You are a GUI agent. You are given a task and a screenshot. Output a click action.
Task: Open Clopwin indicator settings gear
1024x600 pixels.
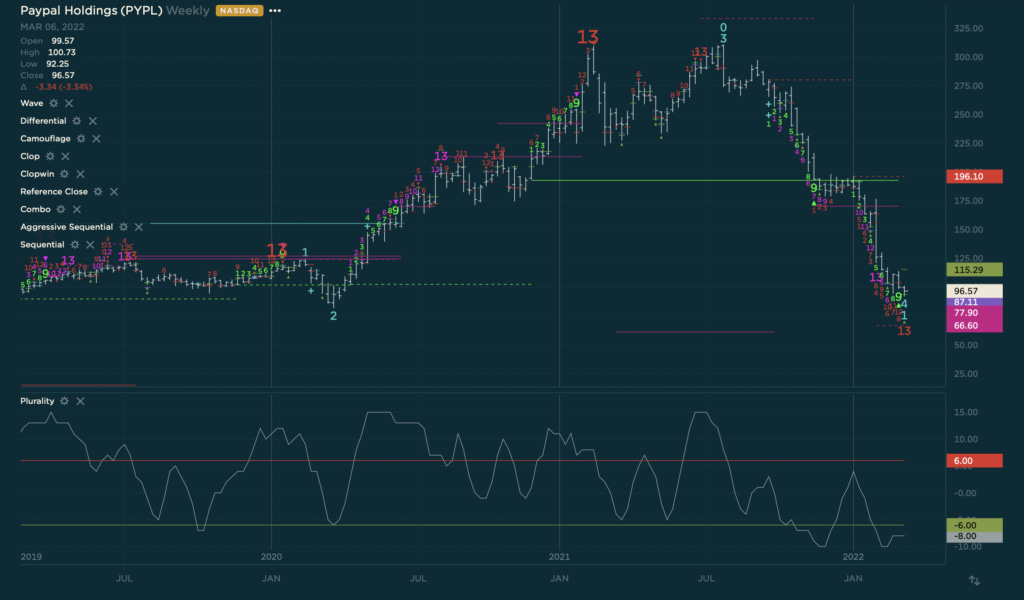(x=64, y=174)
